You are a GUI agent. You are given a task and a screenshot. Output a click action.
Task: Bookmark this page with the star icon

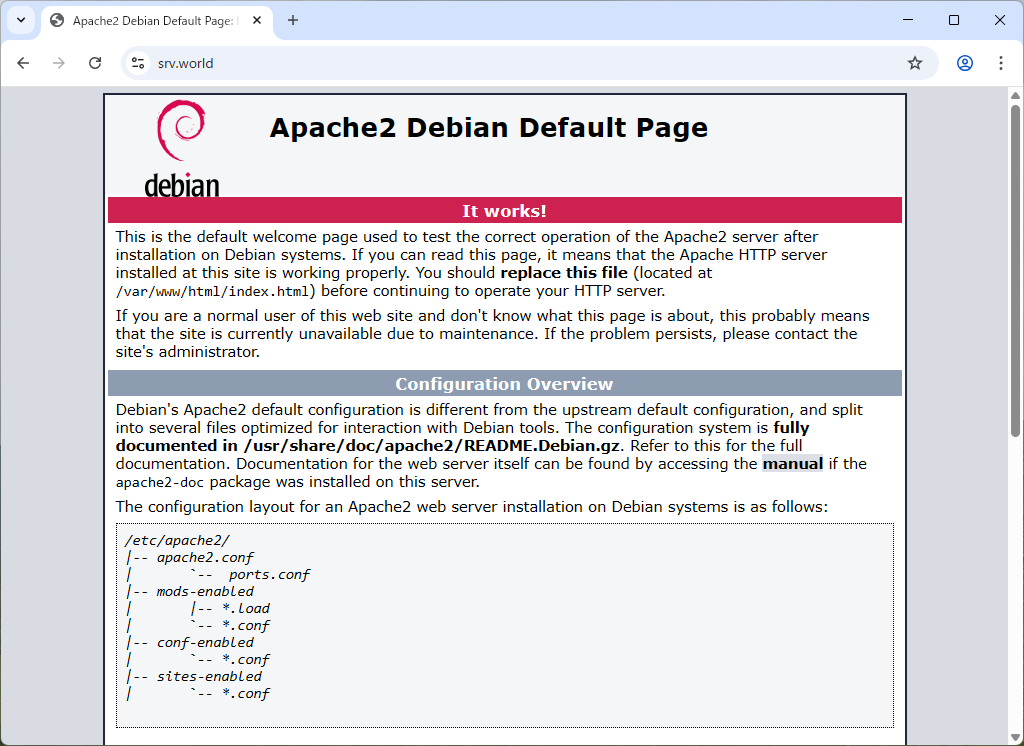pyautogui.click(x=914, y=62)
